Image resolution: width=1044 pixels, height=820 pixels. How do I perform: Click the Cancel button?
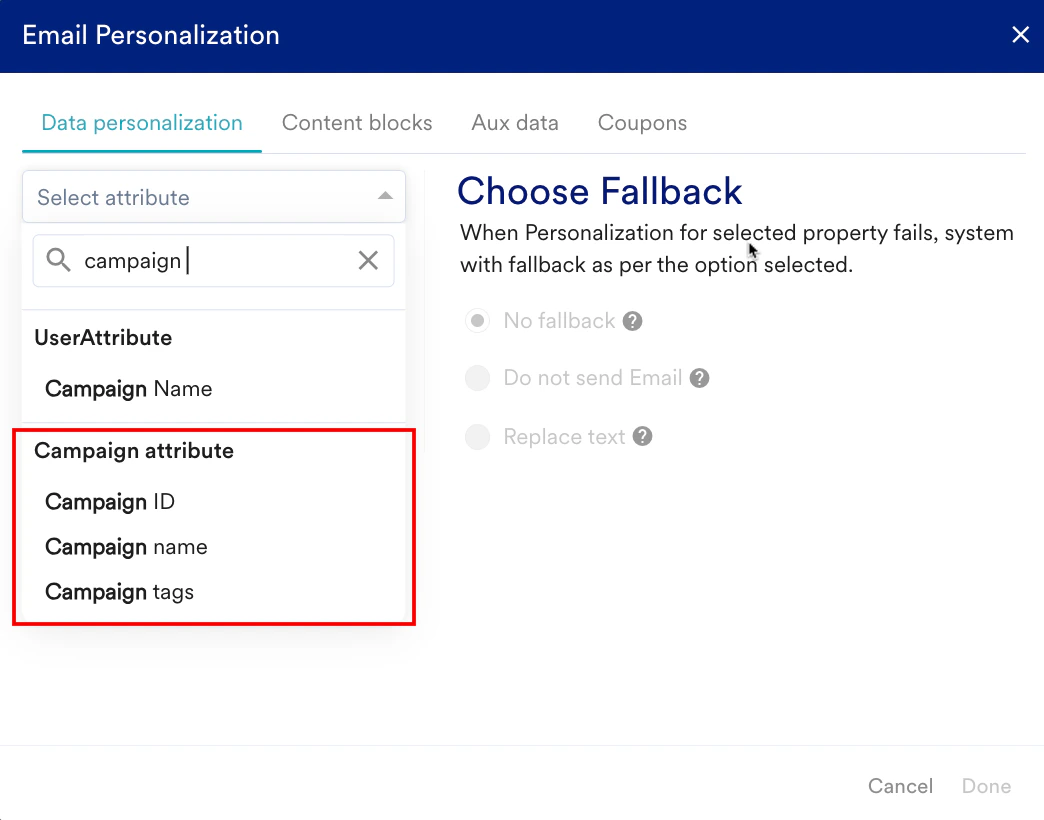899,786
